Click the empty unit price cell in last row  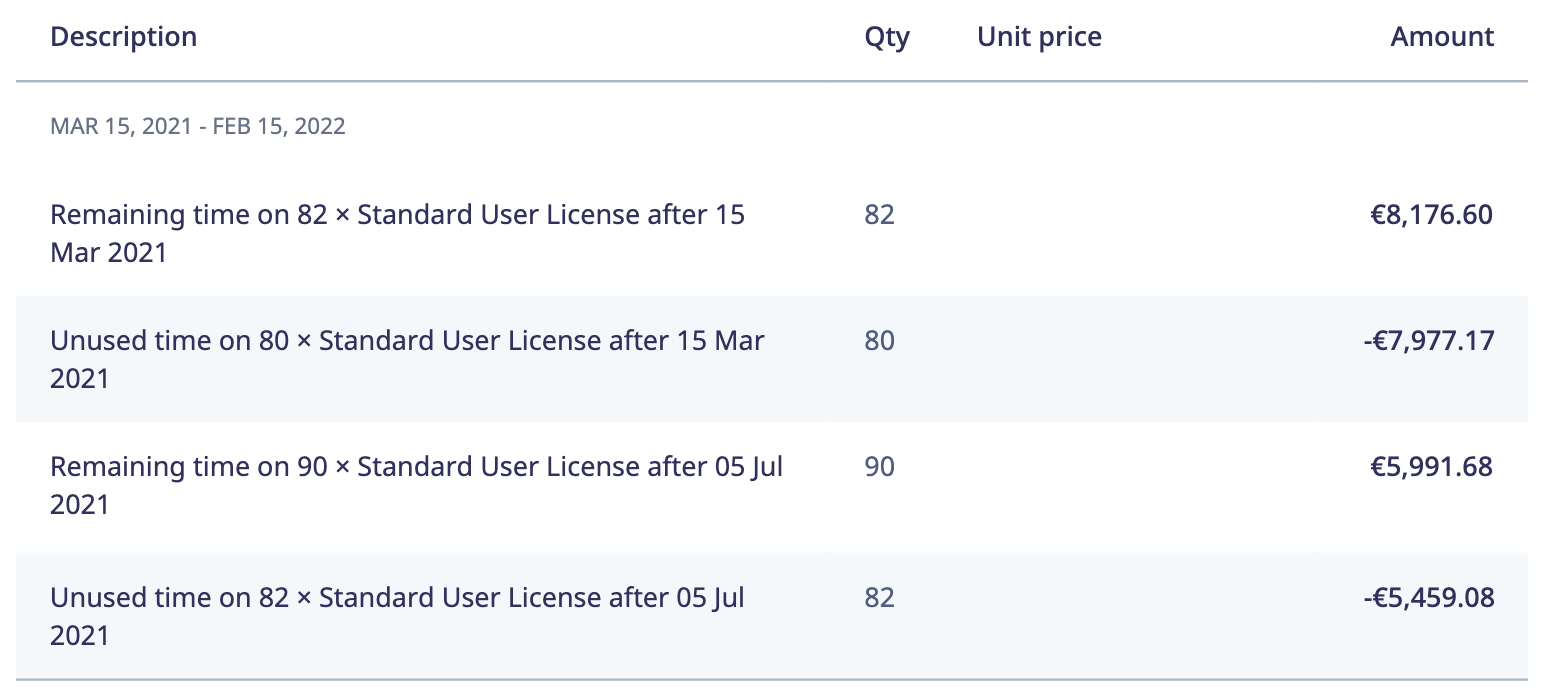(1100, 616)
